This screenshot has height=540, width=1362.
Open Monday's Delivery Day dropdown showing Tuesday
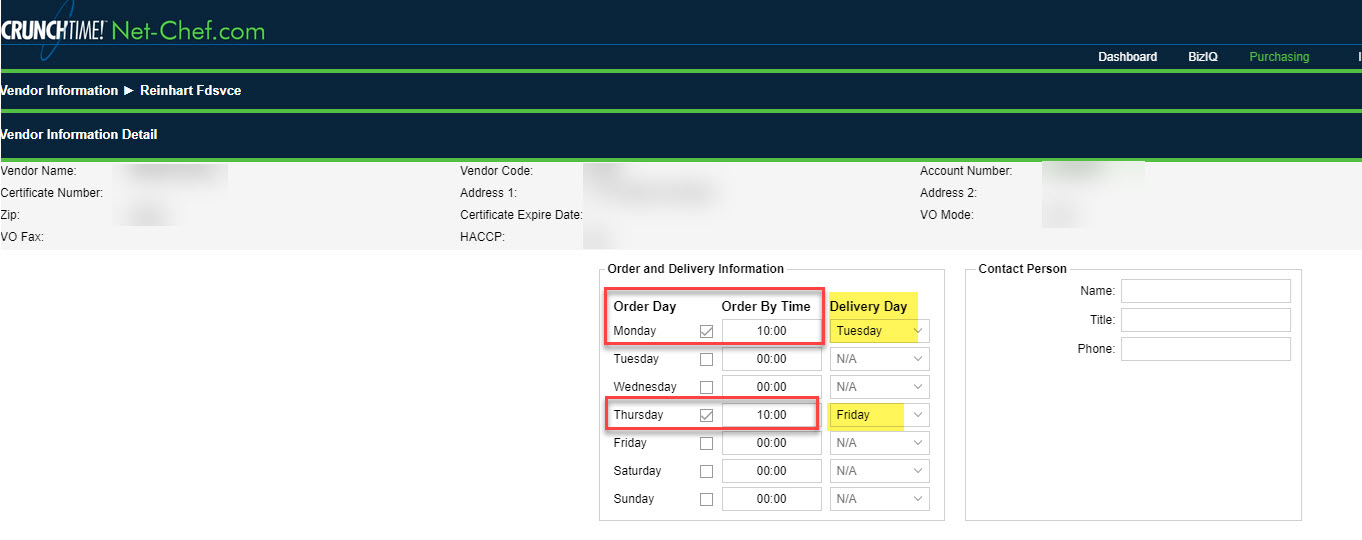pos(879,331)
